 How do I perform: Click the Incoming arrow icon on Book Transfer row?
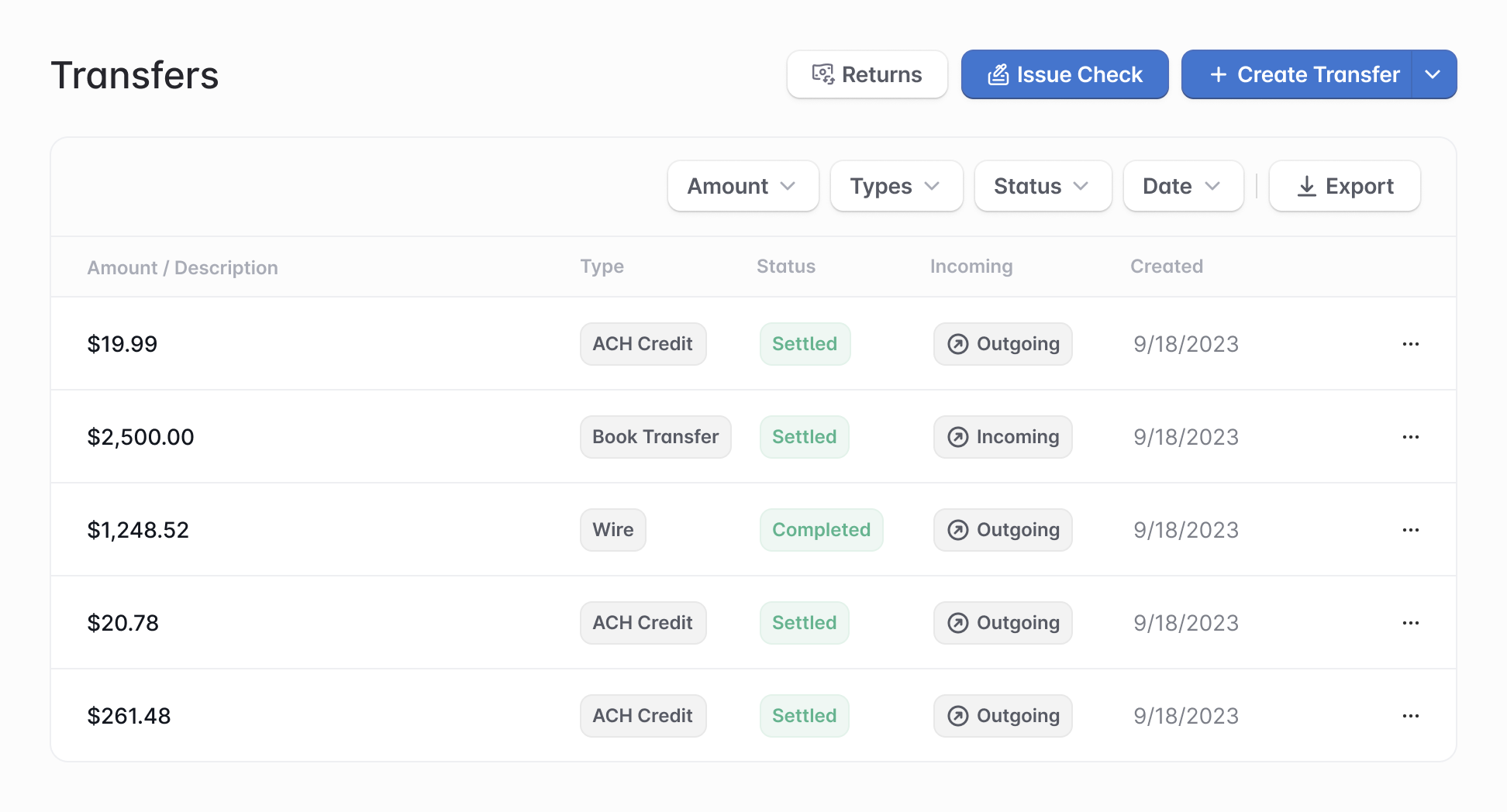(x=958, y=437)
